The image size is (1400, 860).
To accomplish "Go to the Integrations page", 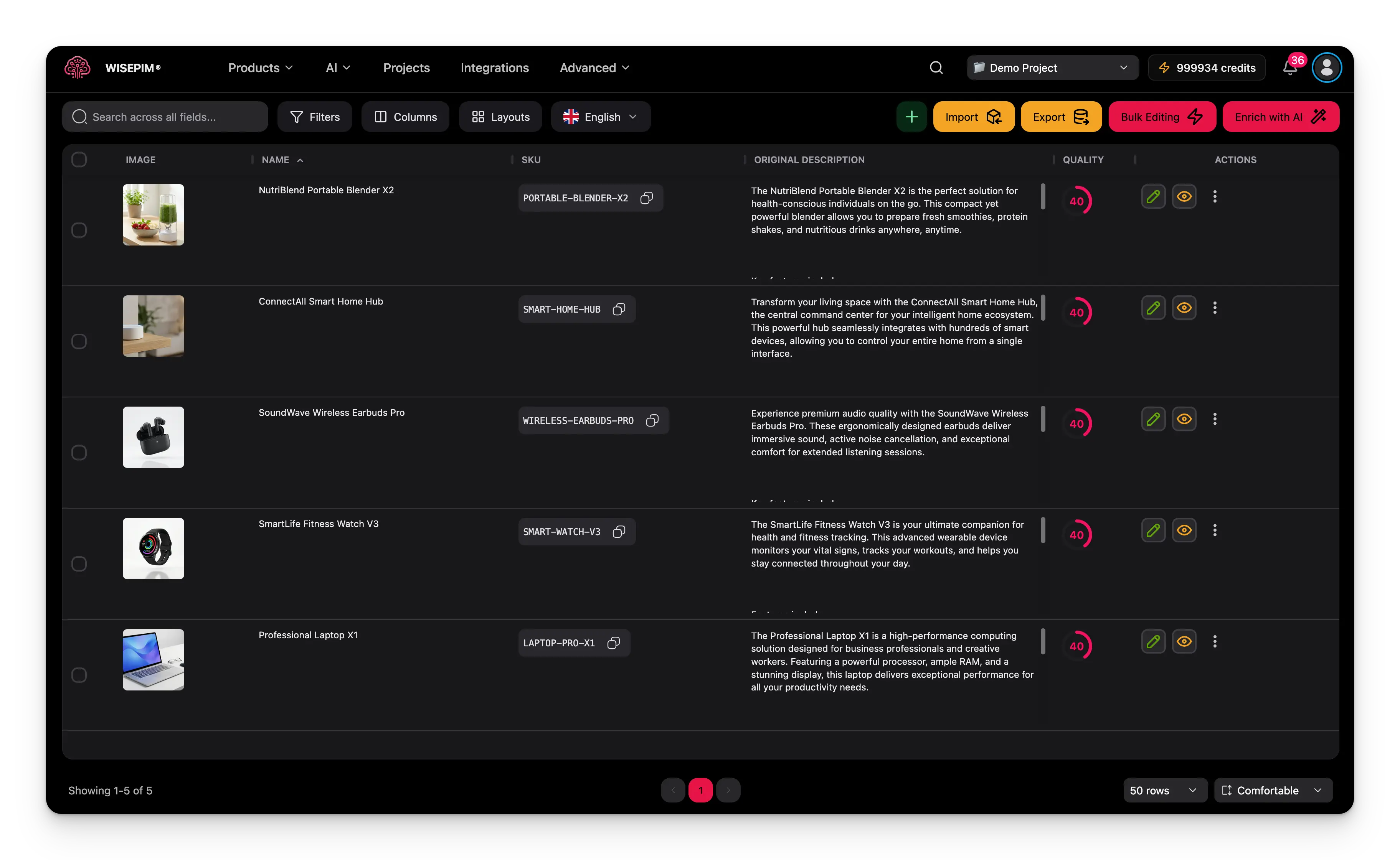I will [x=494, y=68].
